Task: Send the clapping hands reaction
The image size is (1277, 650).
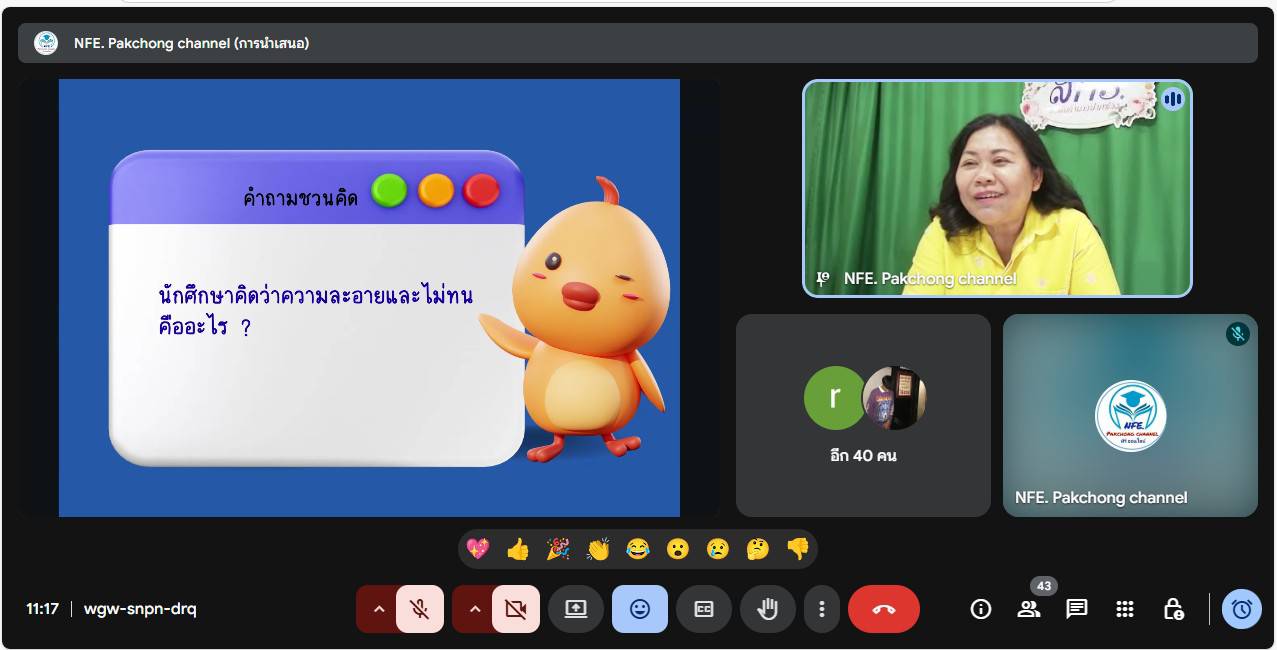Action: click(598, 549)
